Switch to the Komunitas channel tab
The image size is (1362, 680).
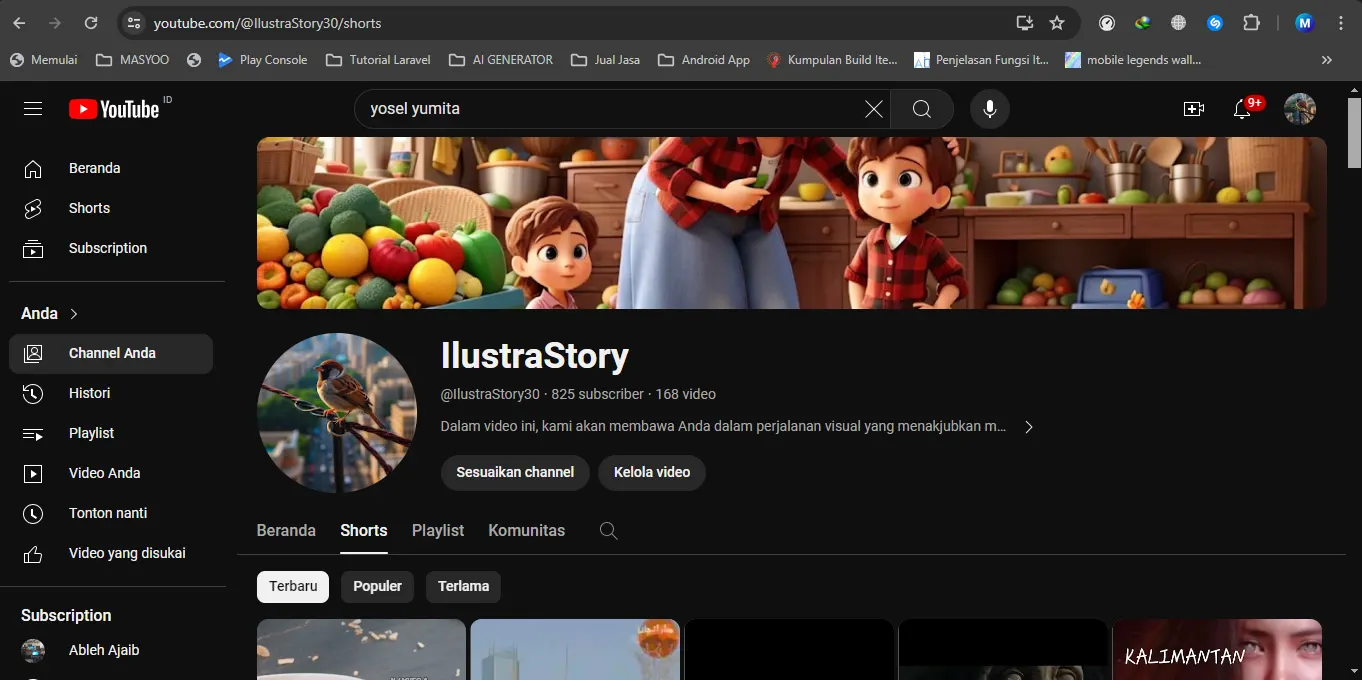click(526, 531)
